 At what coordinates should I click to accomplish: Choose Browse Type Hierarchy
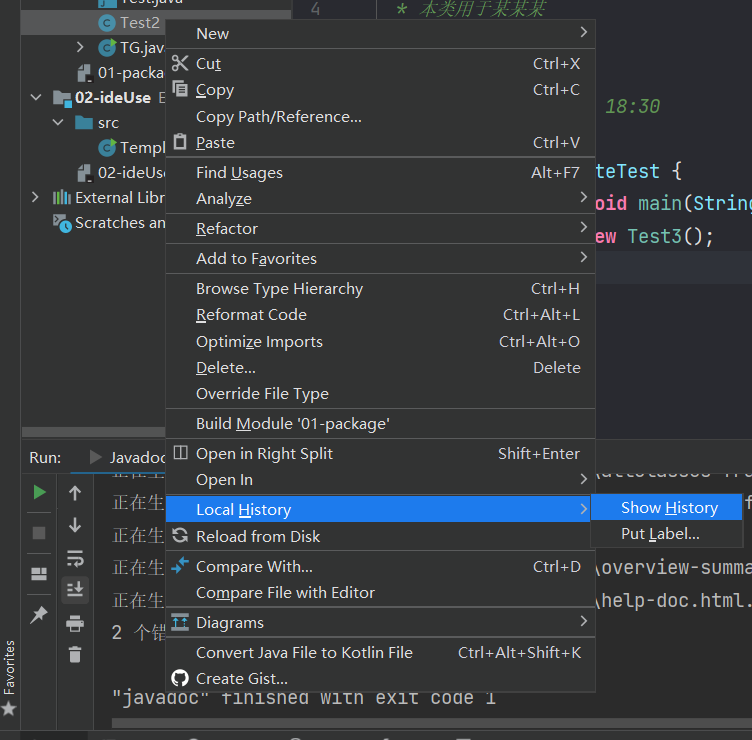click(x=380, y=288)
